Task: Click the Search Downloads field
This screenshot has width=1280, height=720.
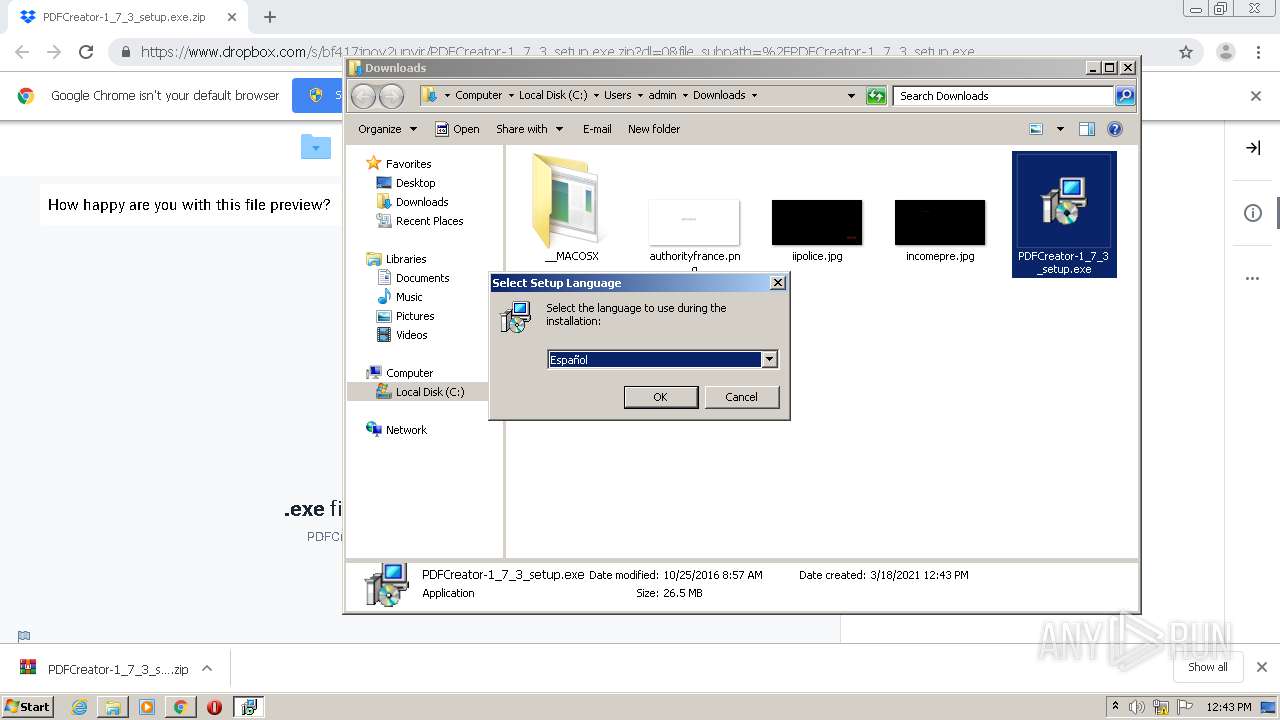Action: (1003, 96)
